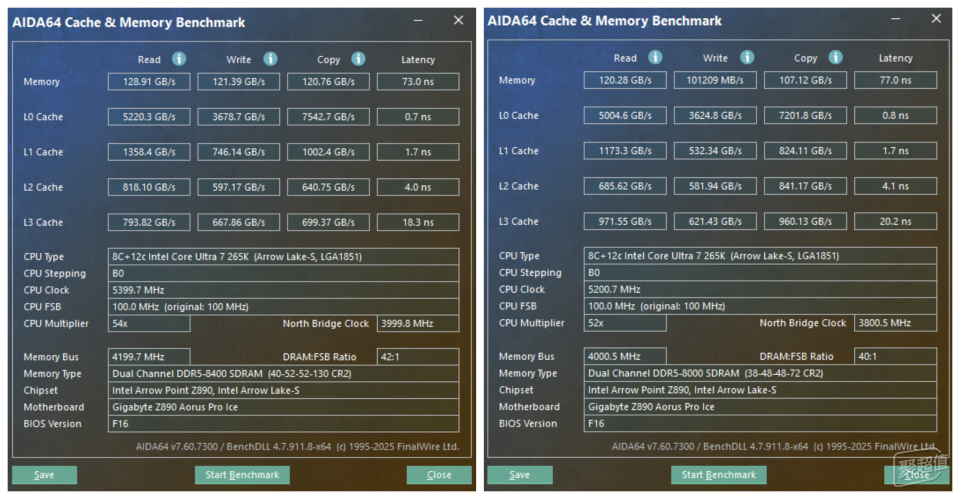Image resolution: width=960 pixels, height=499 pixels.
Task: Select left window BIOS Version F16
Action: click(283, 424)
